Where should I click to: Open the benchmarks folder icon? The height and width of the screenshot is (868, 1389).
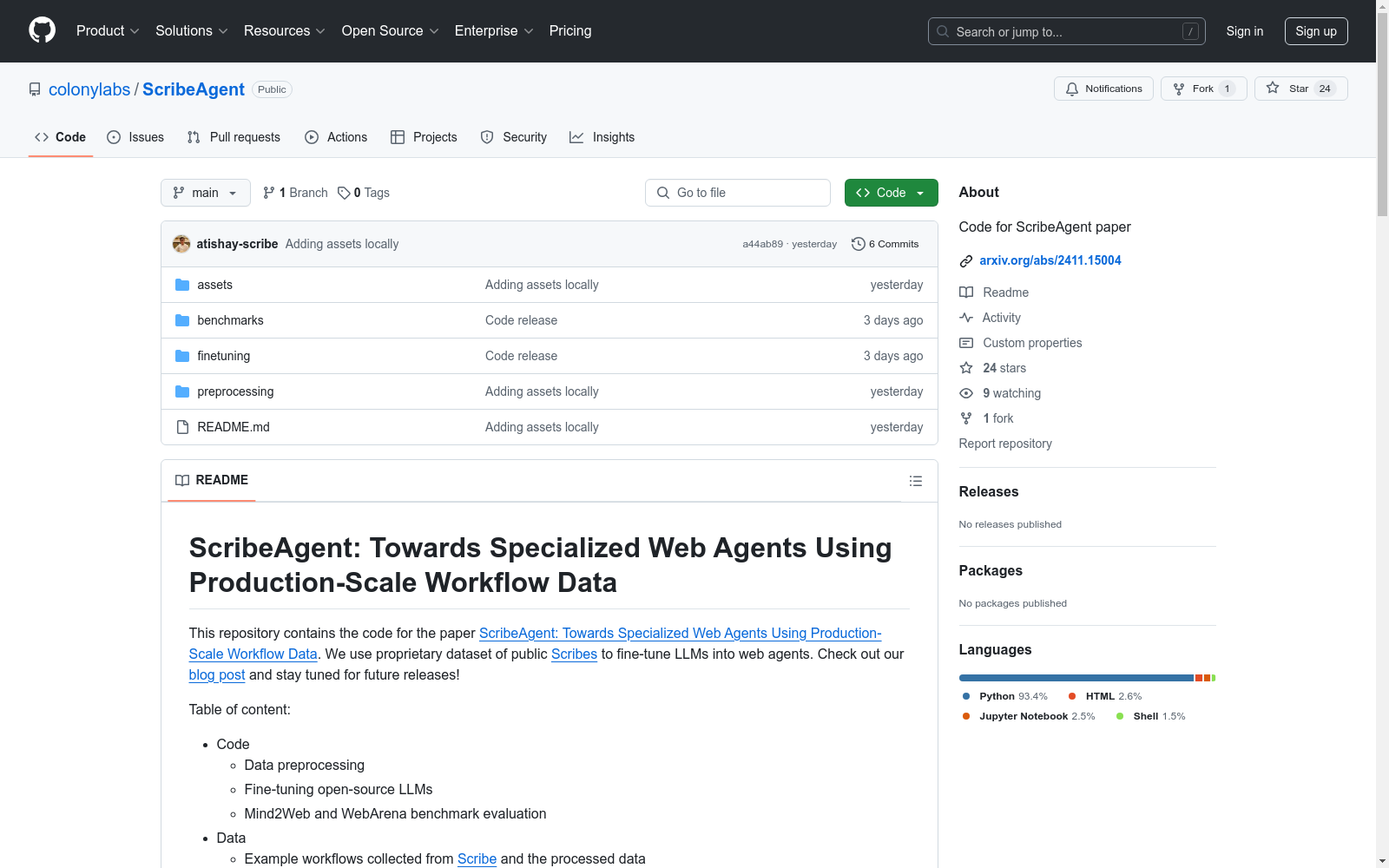pos(182,320)
